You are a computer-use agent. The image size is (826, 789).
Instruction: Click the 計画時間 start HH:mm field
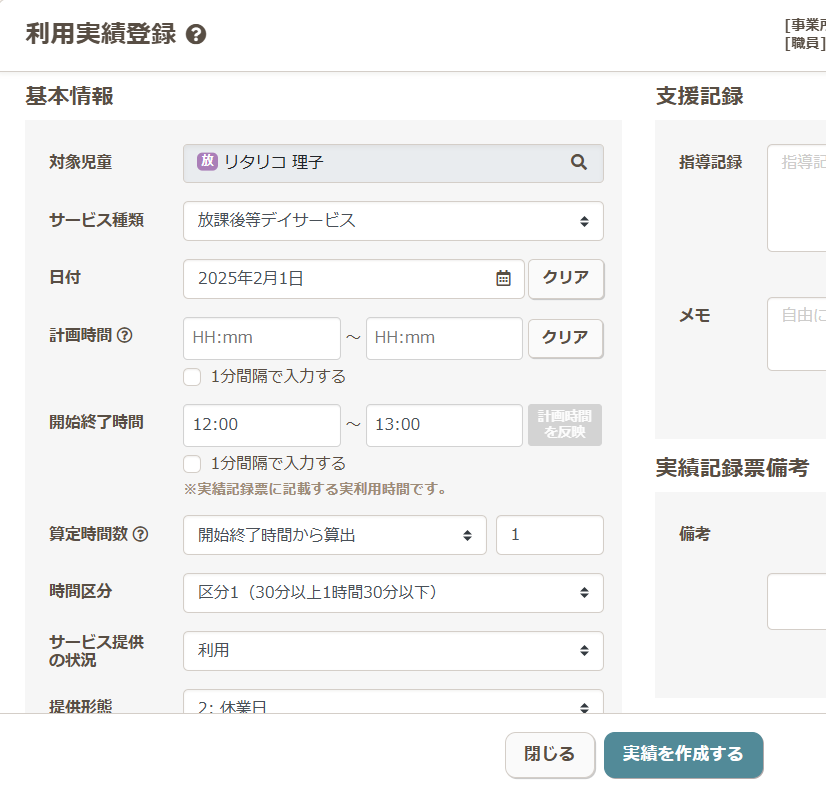click(x=261, y=338)
